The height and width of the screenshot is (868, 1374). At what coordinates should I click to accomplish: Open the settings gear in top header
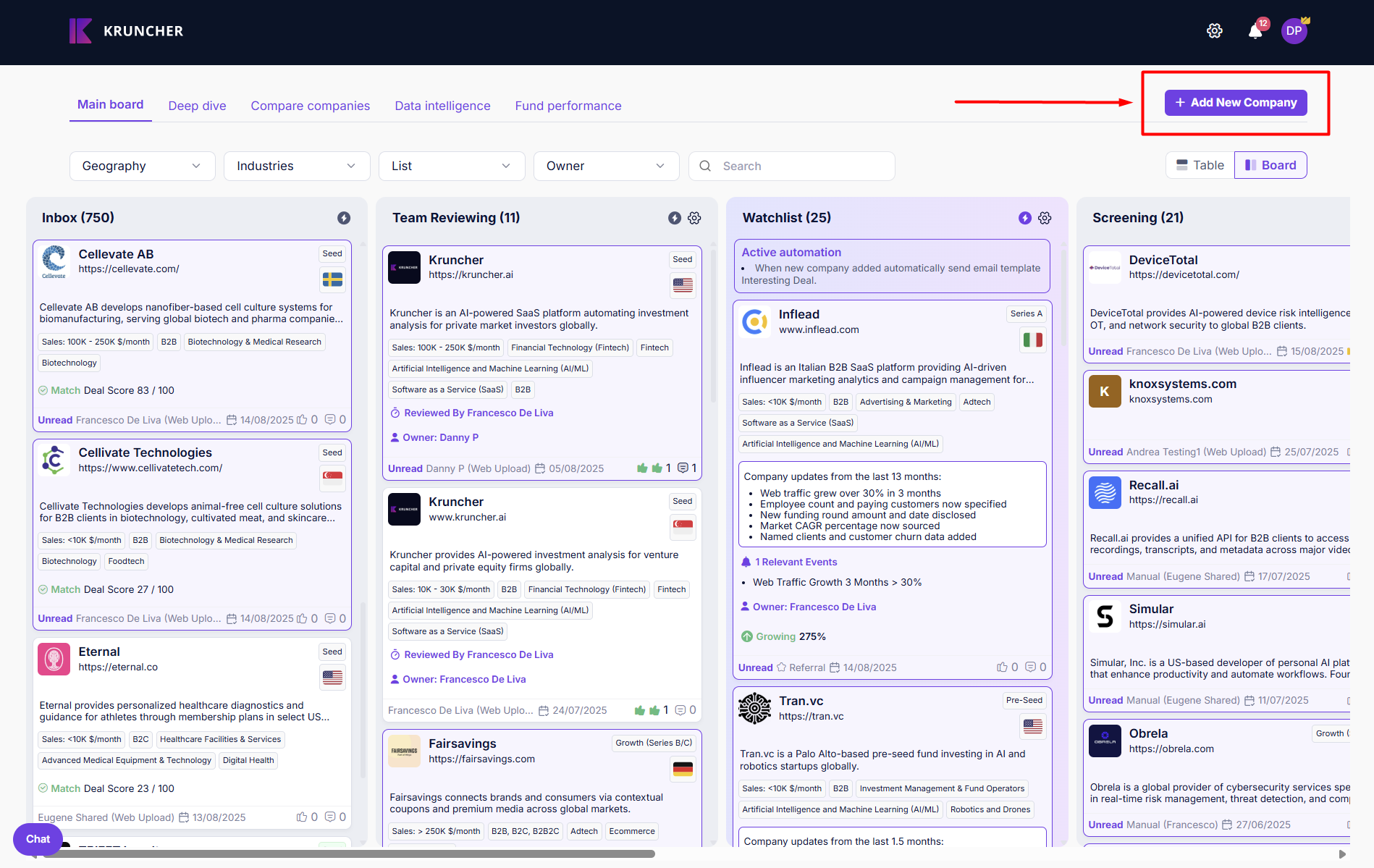tap(1214, 31)
